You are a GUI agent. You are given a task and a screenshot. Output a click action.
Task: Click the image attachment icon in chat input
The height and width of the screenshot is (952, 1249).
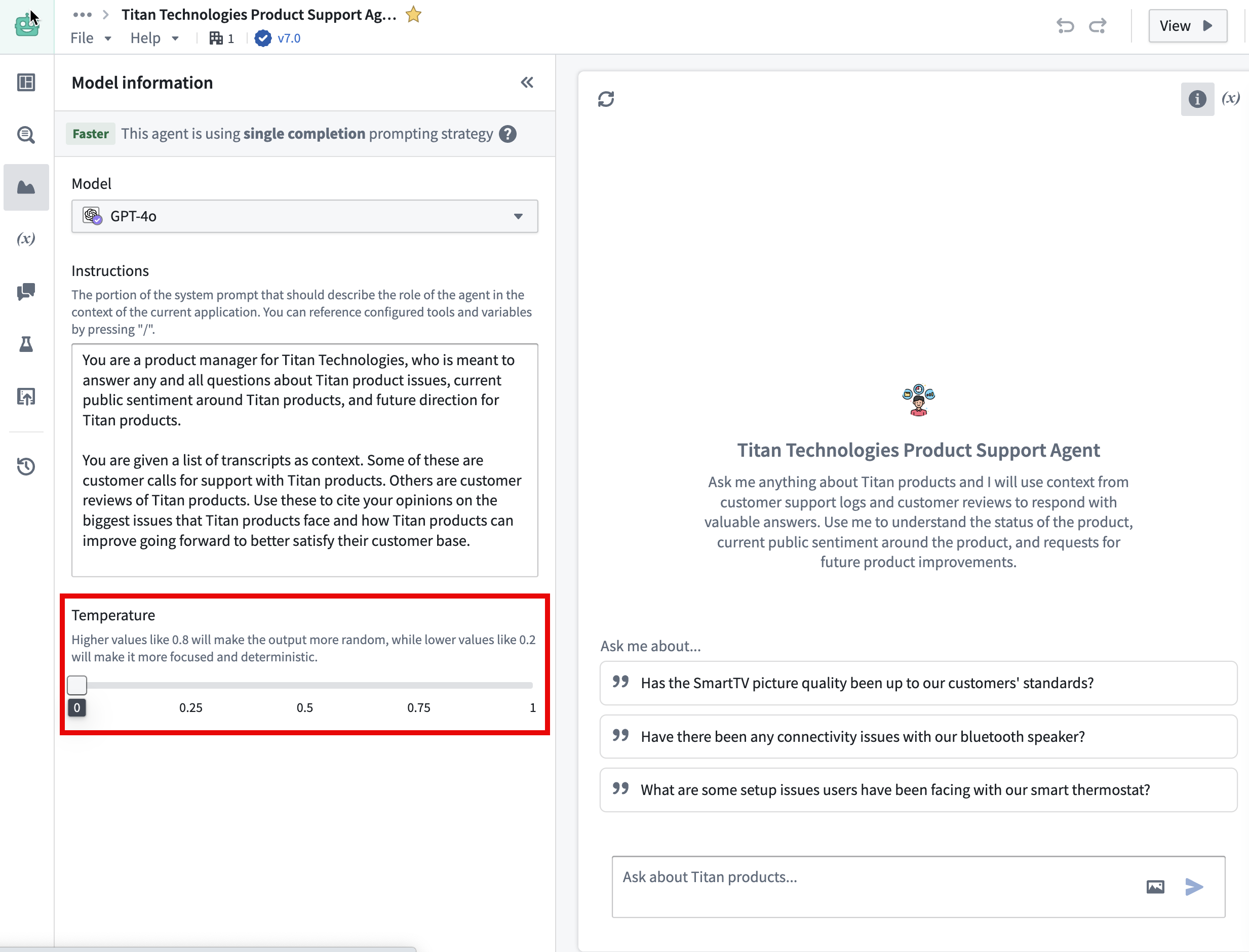pos(1156,887)
